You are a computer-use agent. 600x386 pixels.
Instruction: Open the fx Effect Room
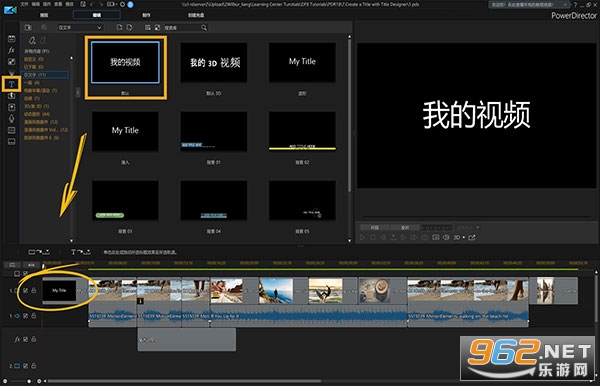click(11, 50)
